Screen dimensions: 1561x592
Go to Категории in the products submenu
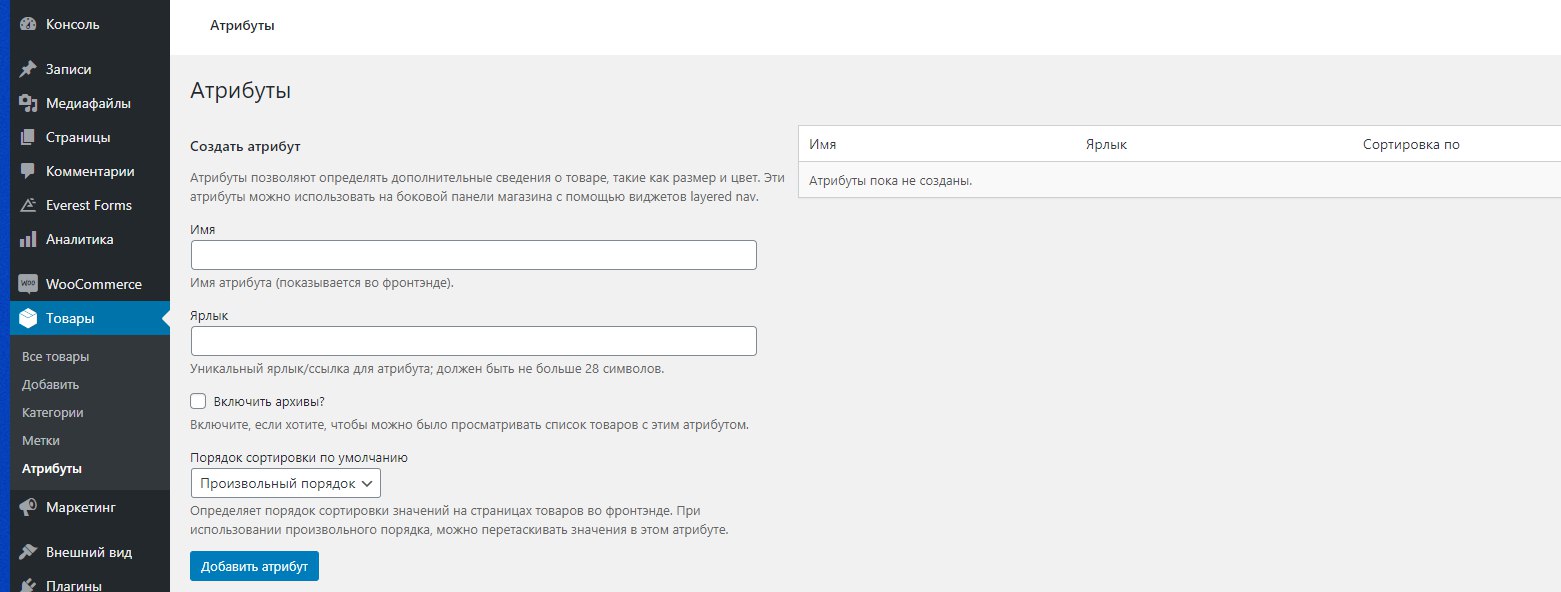[52, 413]
